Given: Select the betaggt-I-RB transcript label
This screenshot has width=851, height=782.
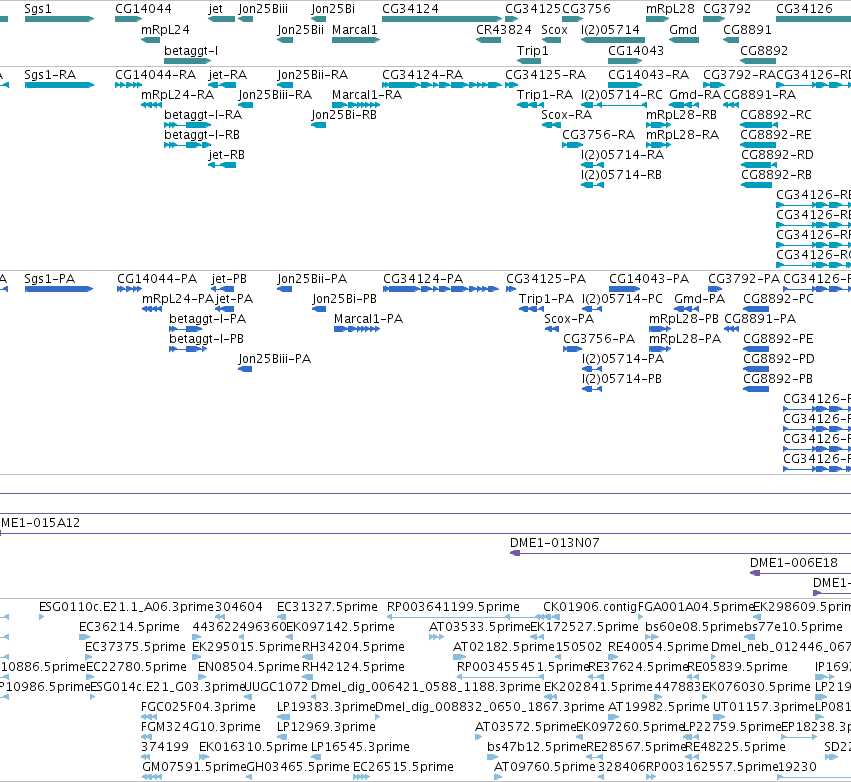Looking at the screenshot, I should (x=202, y=135).
